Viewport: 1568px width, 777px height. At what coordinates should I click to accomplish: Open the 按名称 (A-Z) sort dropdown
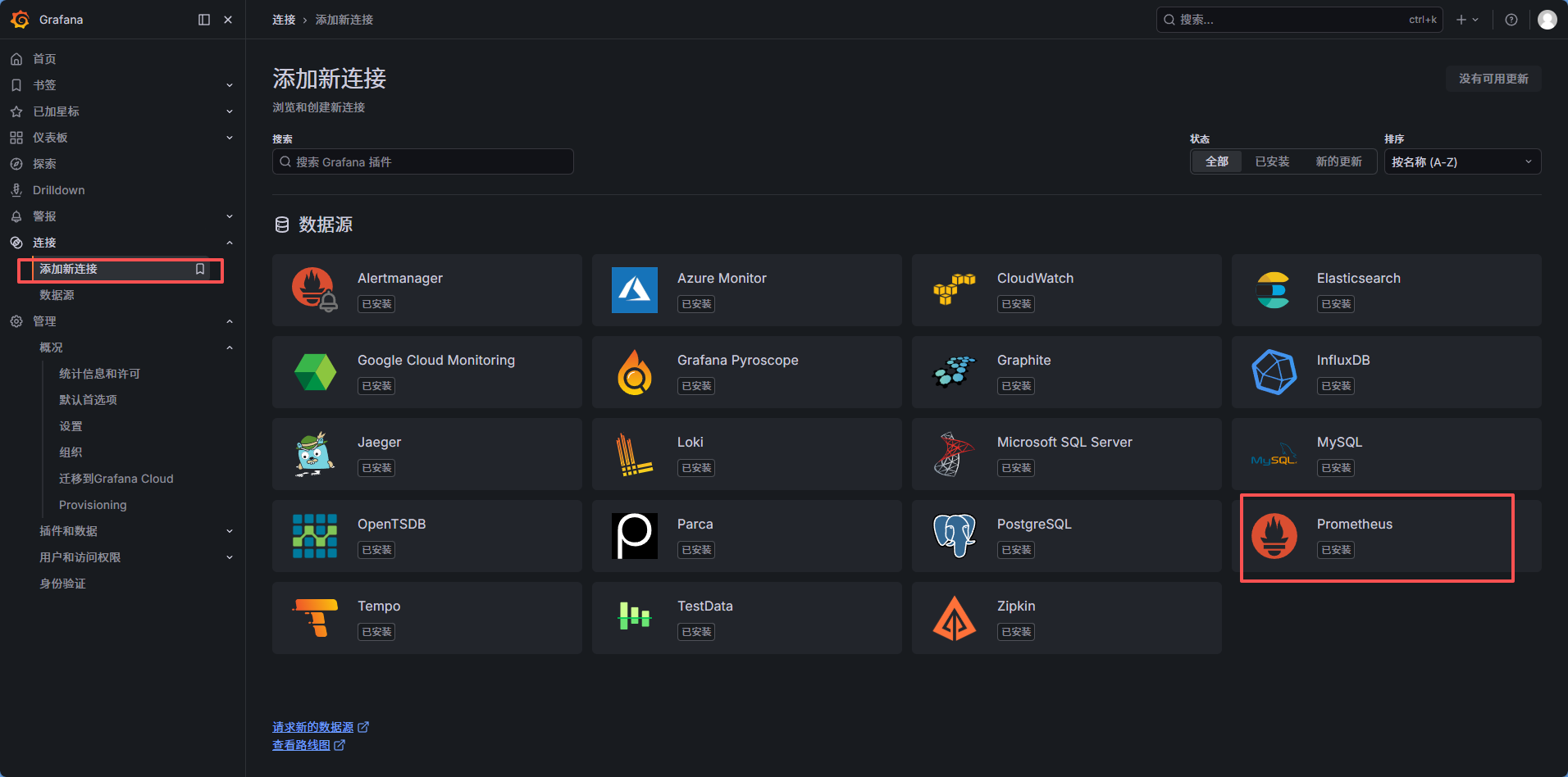(1462, 161)
